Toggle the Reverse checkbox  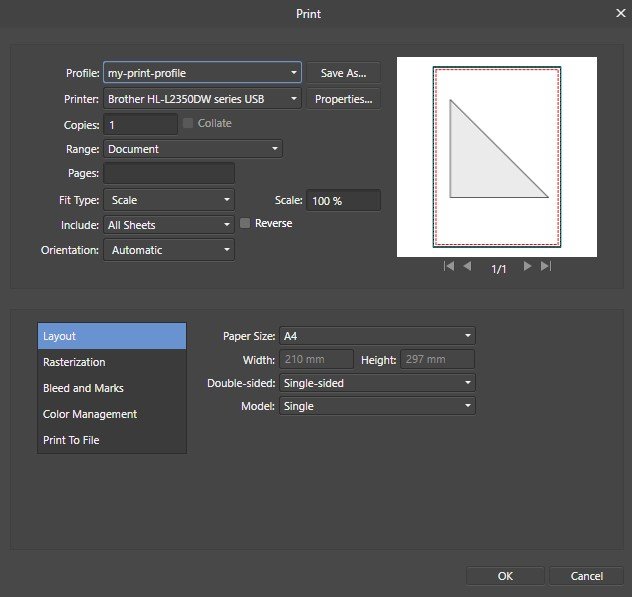pyautogui.click(x=245, y=223)
